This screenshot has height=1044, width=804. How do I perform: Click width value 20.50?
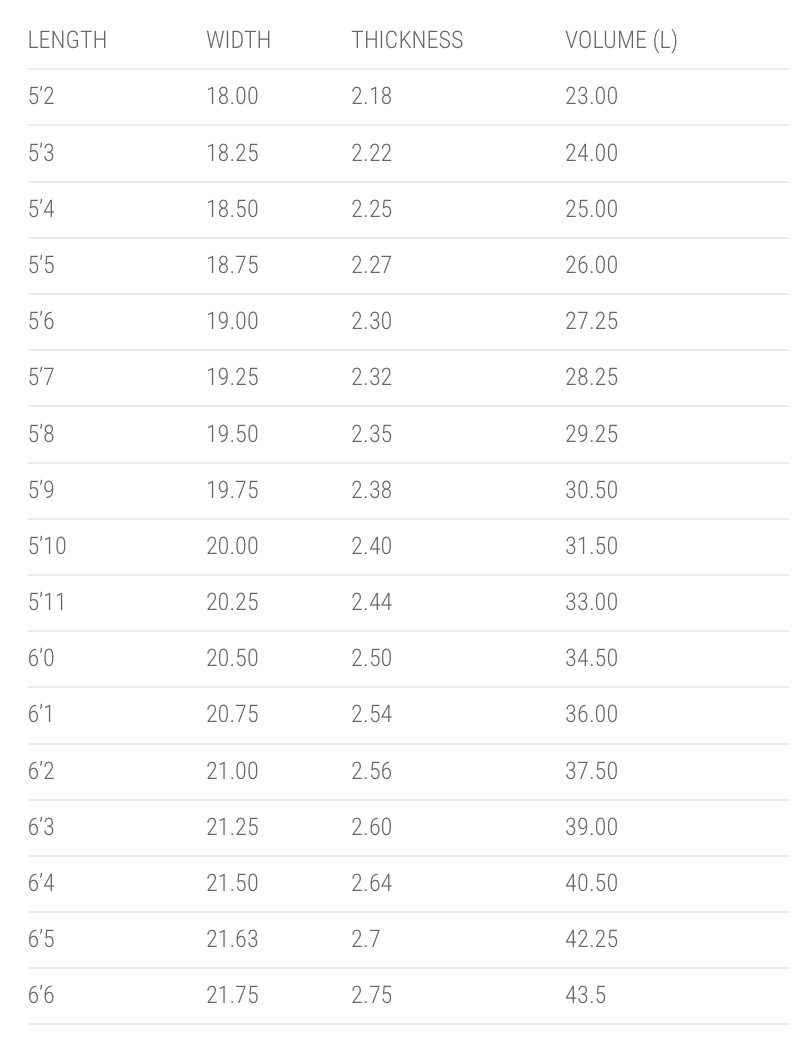click(x=232, y=658)
